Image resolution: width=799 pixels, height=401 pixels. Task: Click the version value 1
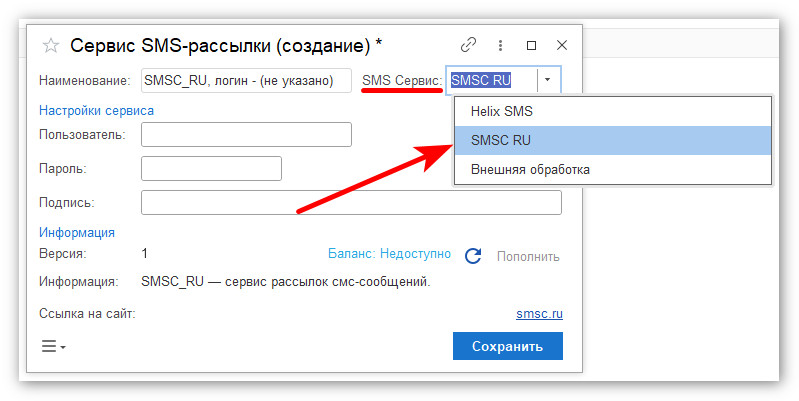[x=145, y=253]
